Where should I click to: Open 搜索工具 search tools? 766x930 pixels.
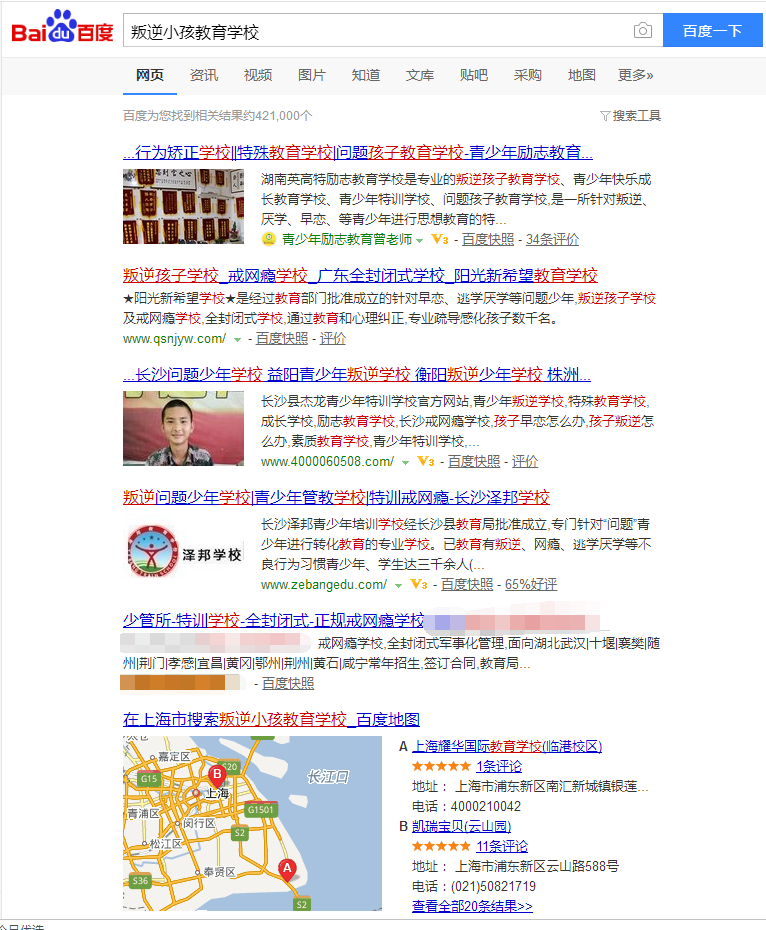(x=636, y=116)
